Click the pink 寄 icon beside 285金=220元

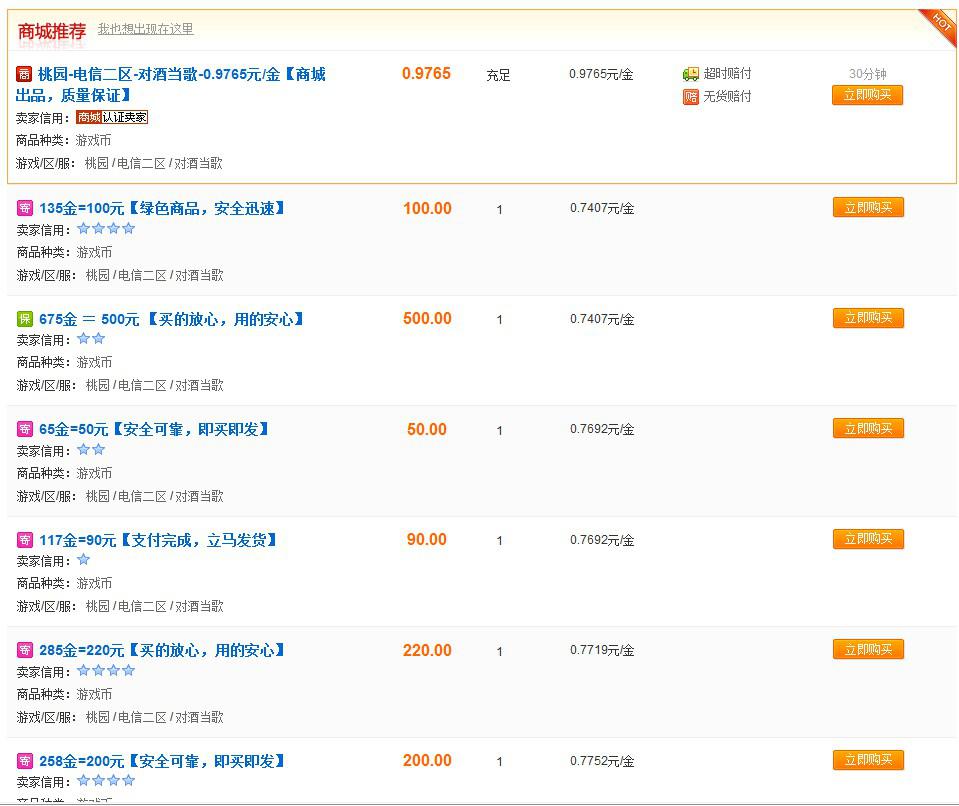pos(24,649)
